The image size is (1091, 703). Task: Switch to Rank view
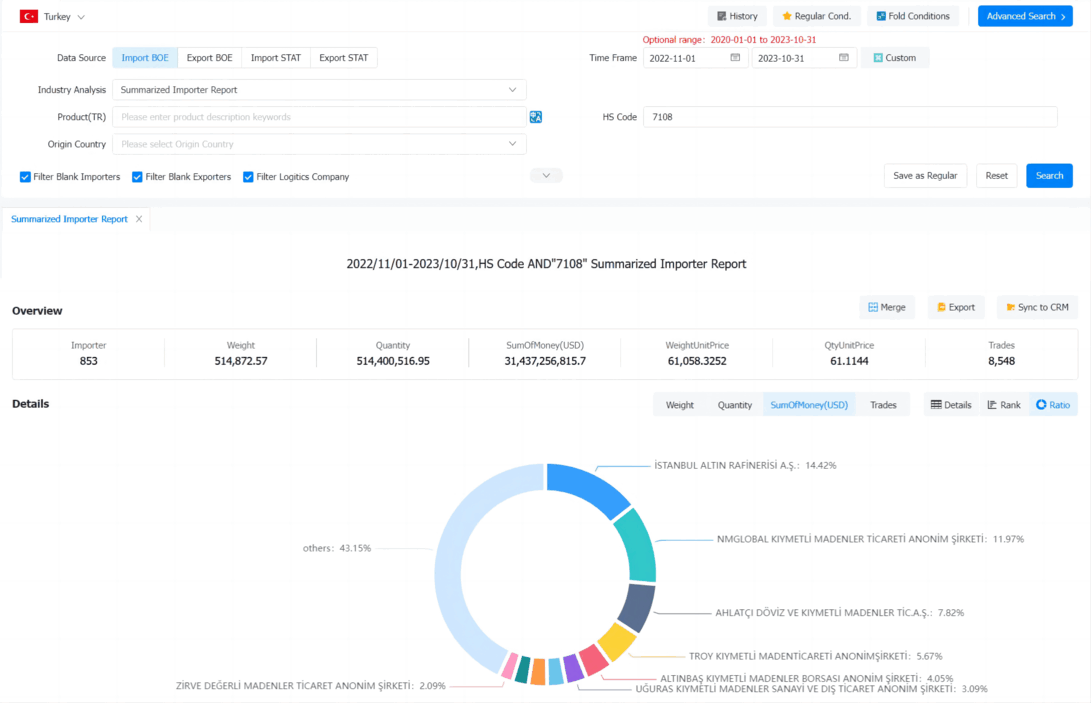(x=1003, y=404)
